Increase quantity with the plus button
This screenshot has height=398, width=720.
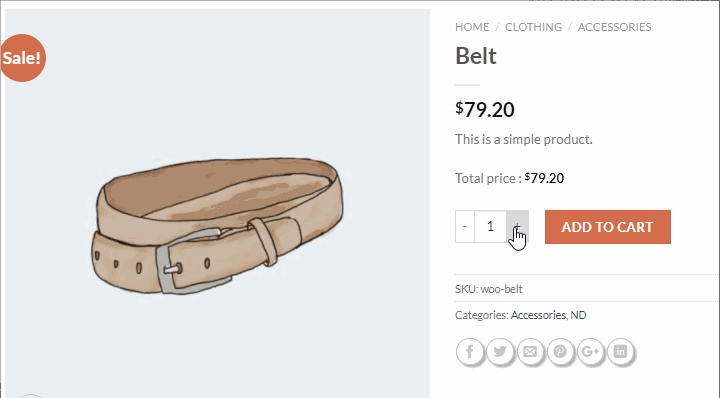tap(518, 226)
